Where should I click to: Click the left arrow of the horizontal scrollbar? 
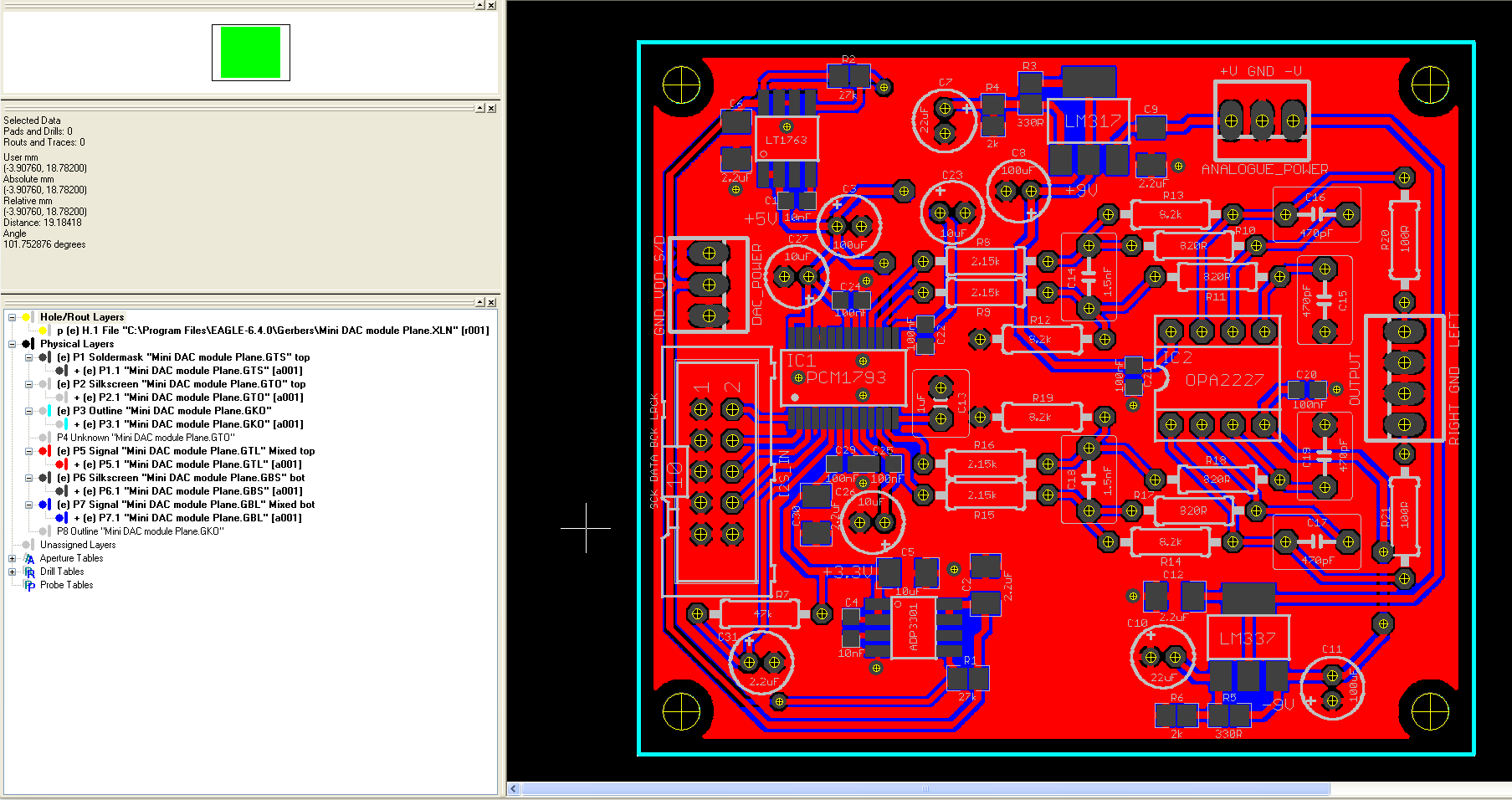click(514, 788)
